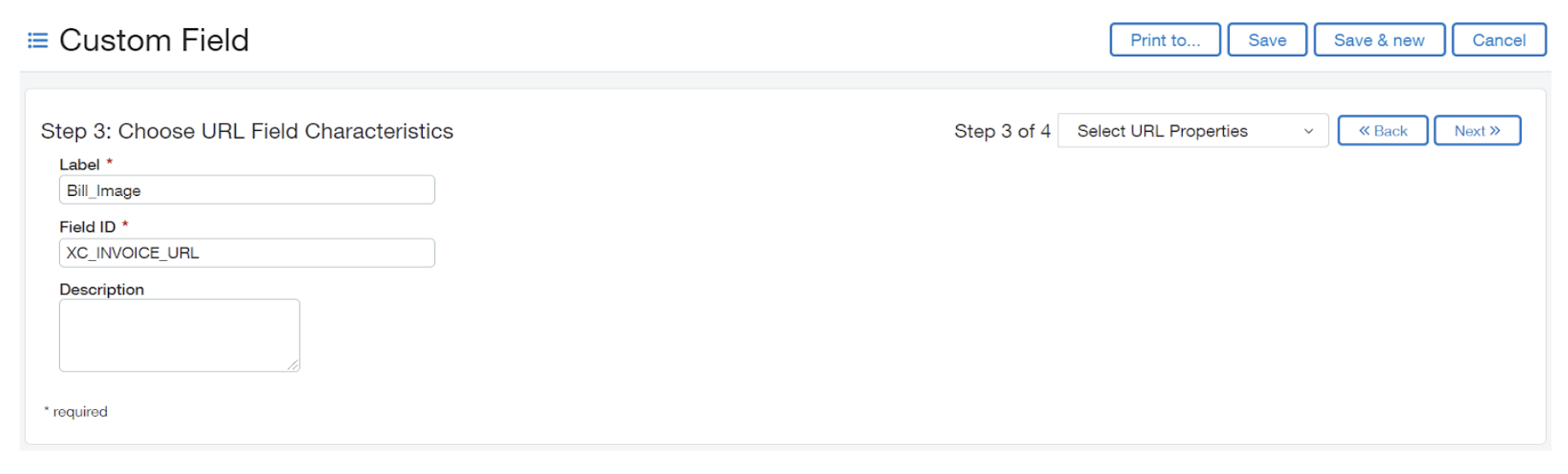This screenshot has width=1568, height=474.
Task: Click the Save & new button
Action: click(x=1378, y=40)
